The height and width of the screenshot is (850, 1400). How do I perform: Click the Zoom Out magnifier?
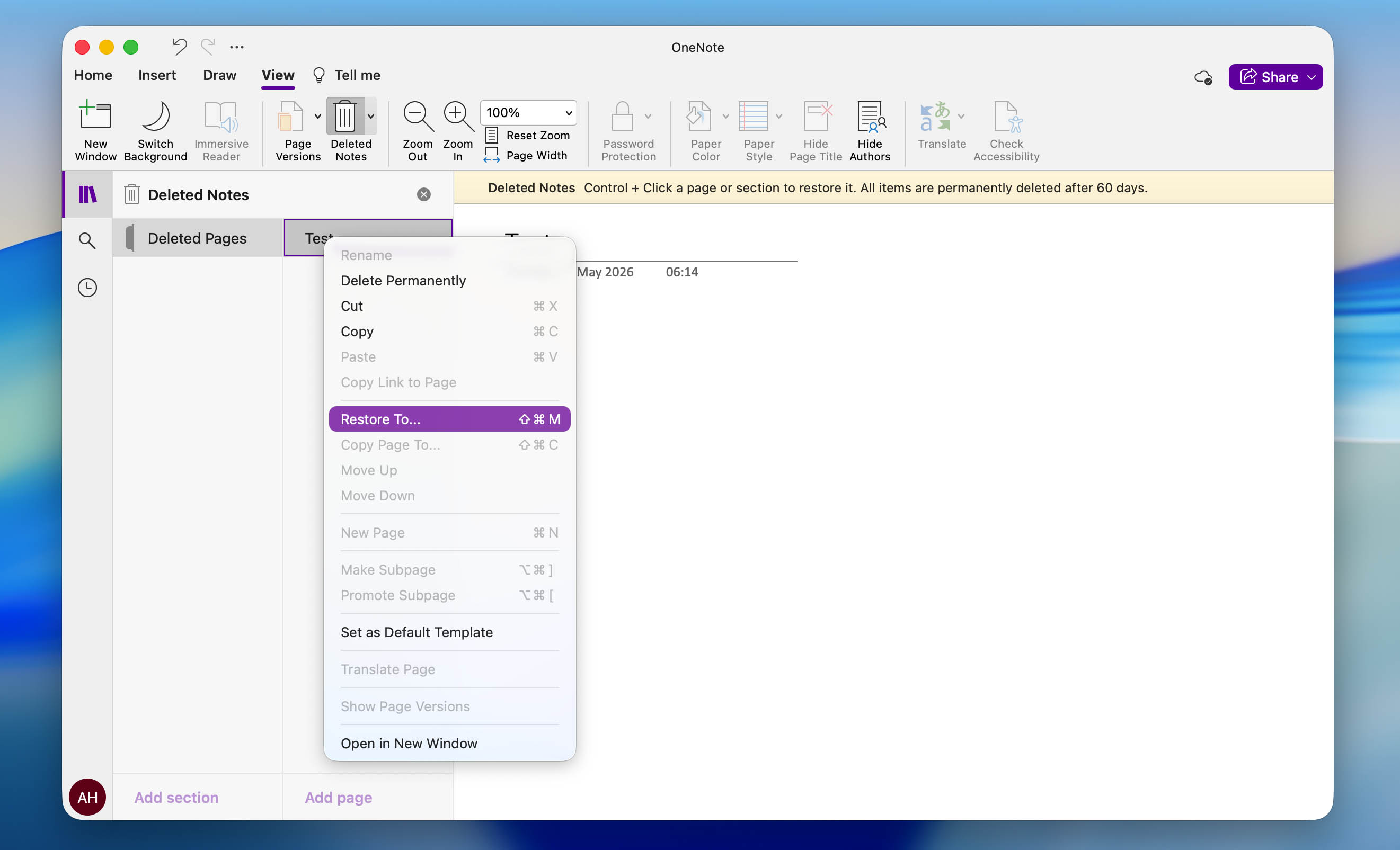[418, 117]
